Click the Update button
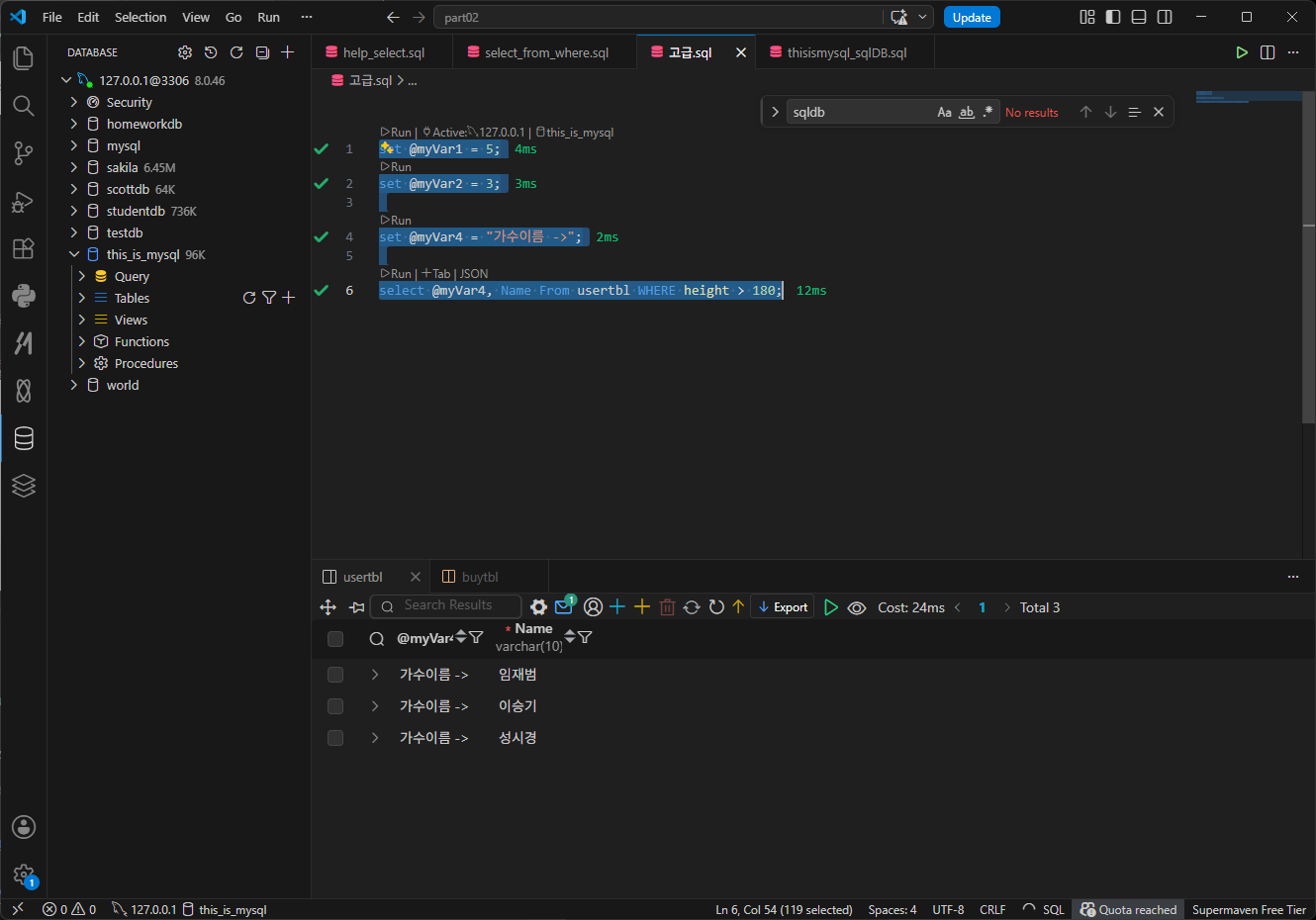 (972, 17)
